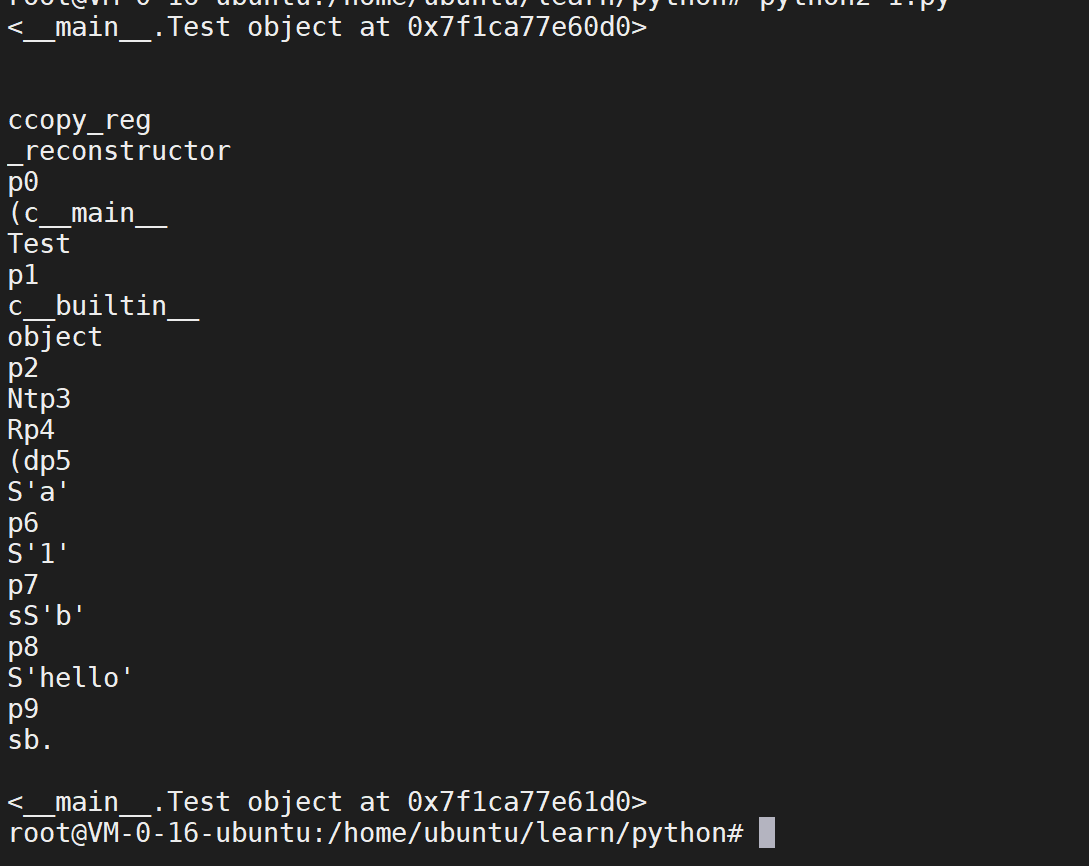This screenshot has height=866, width=1089.
Task: Click the sS'b' output line
Action: pyautogui.click(x=47, y=616)
